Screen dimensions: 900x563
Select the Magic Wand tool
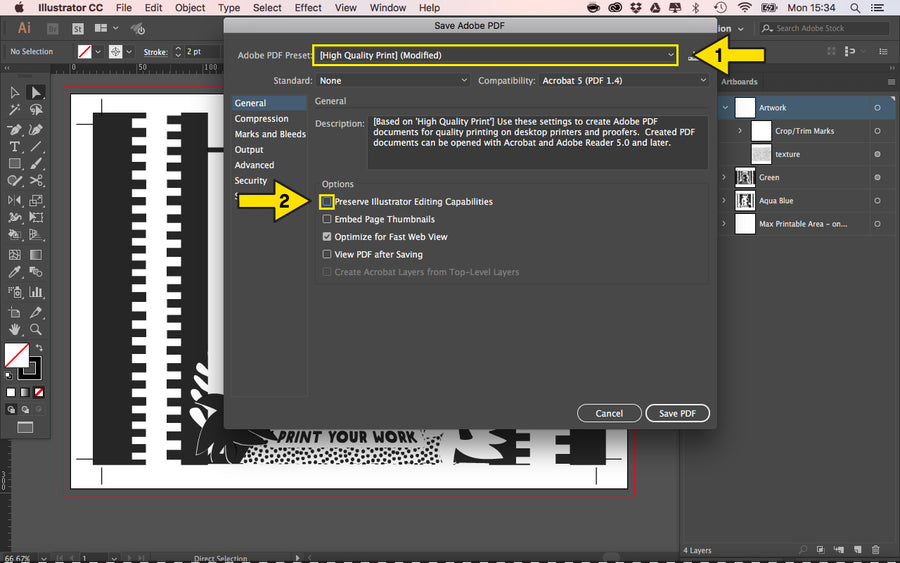tap(14, 110)
